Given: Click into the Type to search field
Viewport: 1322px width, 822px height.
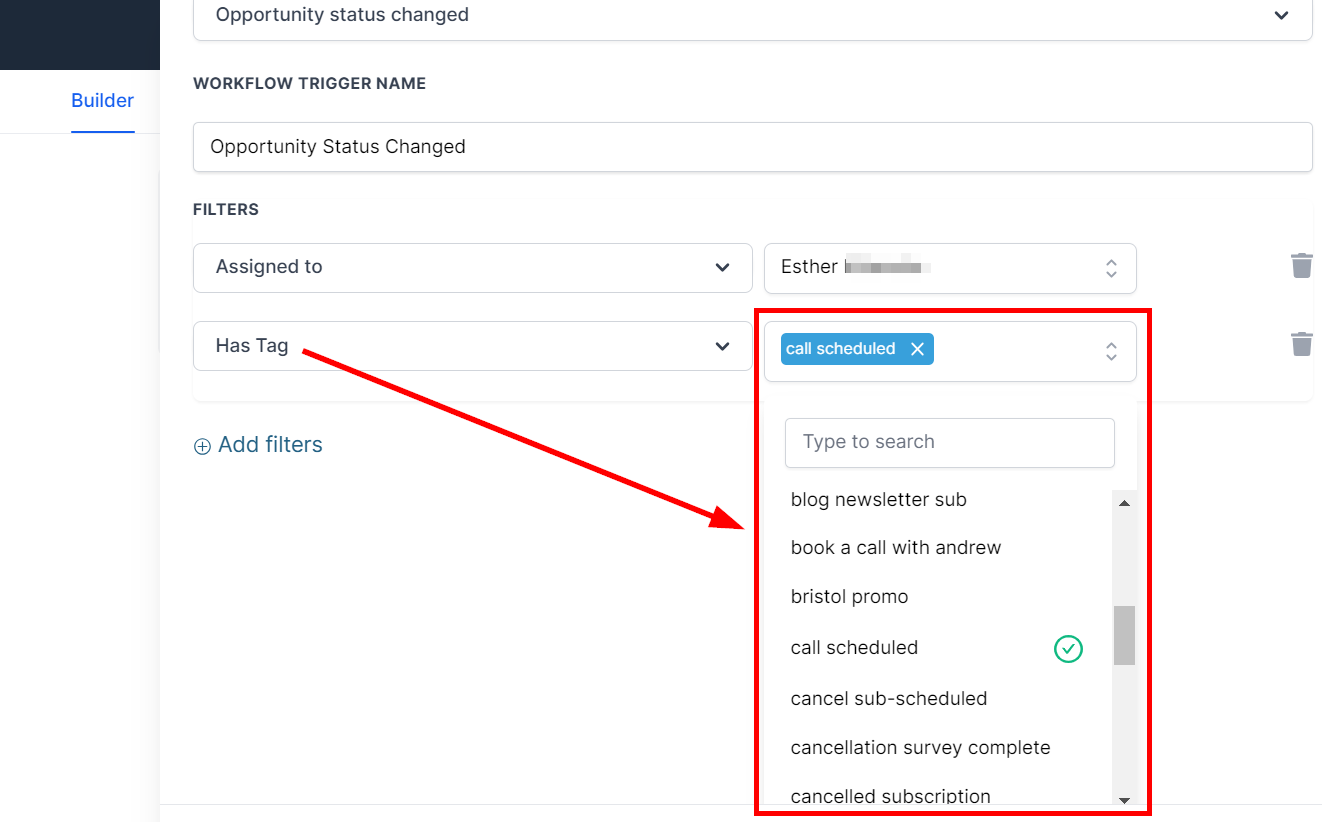Looking at the screenshot, I should tap(949, 442).
